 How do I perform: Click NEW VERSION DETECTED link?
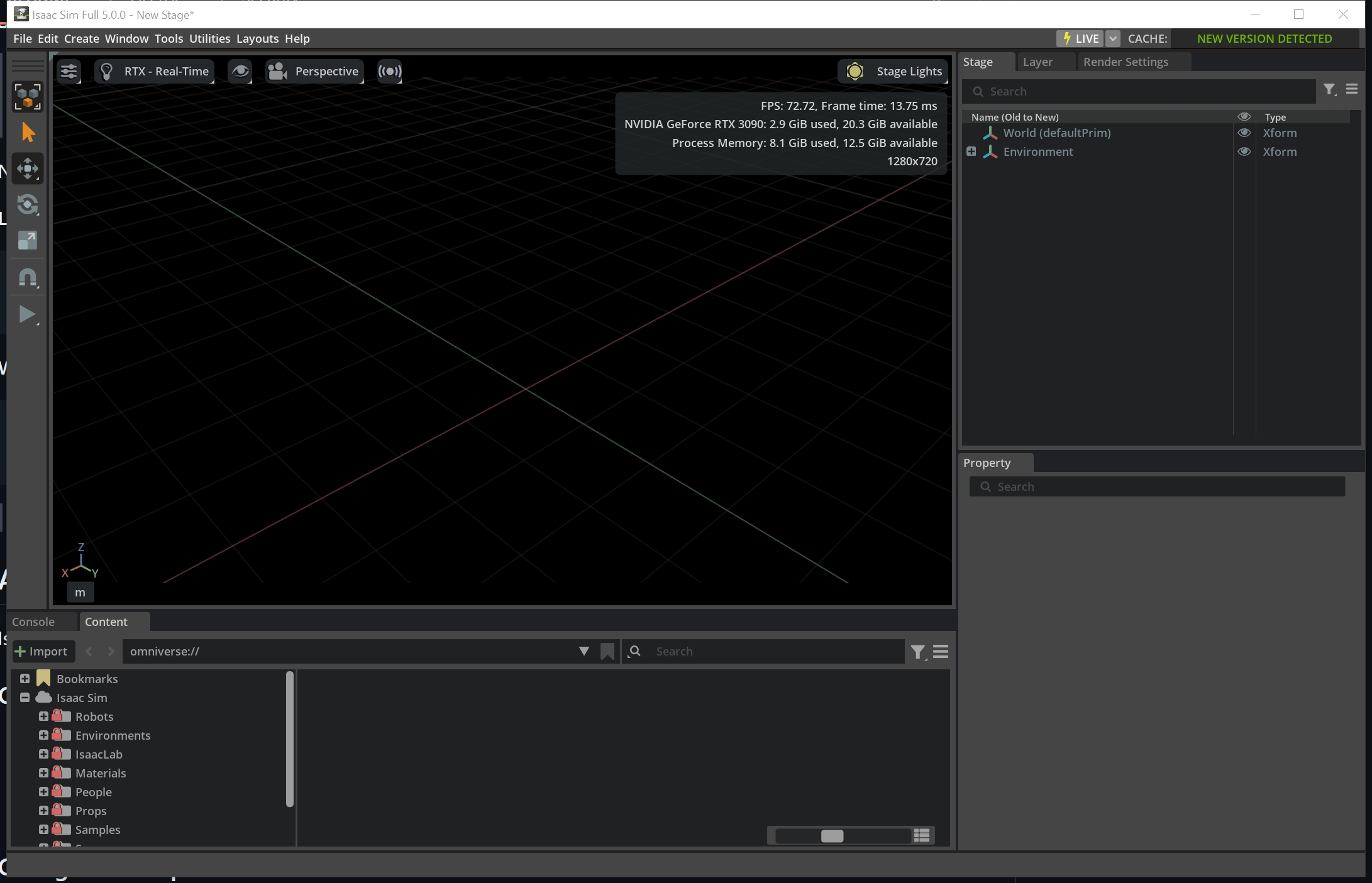click(1264, 38)
